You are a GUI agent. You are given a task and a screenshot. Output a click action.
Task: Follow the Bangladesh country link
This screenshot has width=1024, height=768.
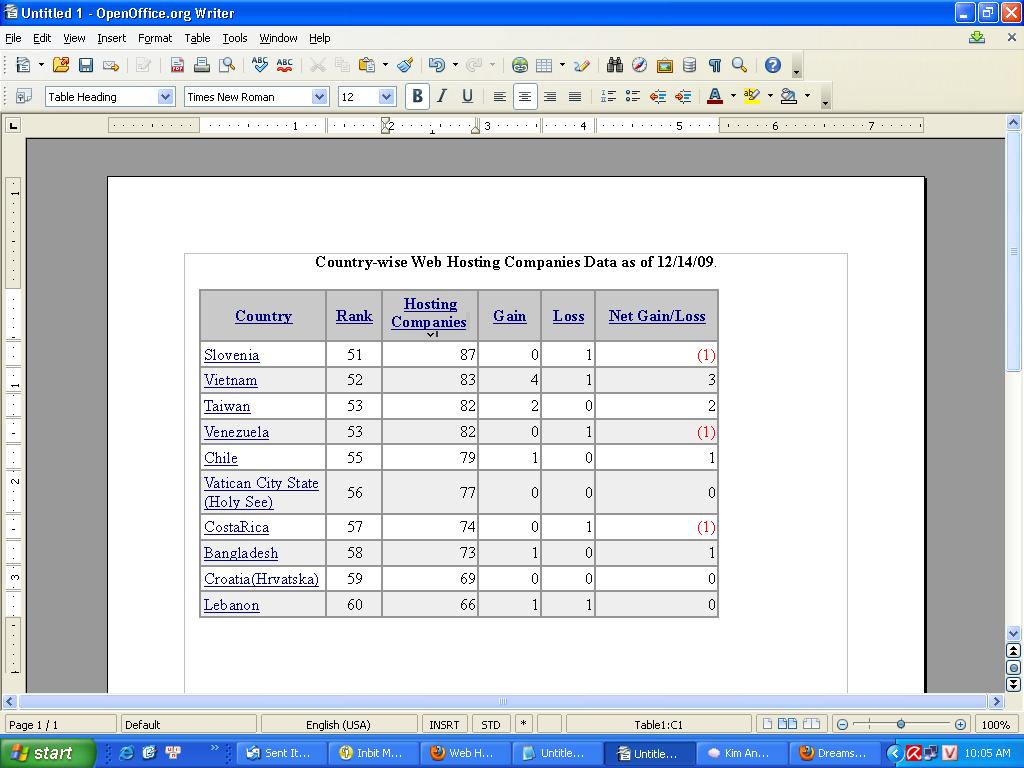click(x=241, y=553)
